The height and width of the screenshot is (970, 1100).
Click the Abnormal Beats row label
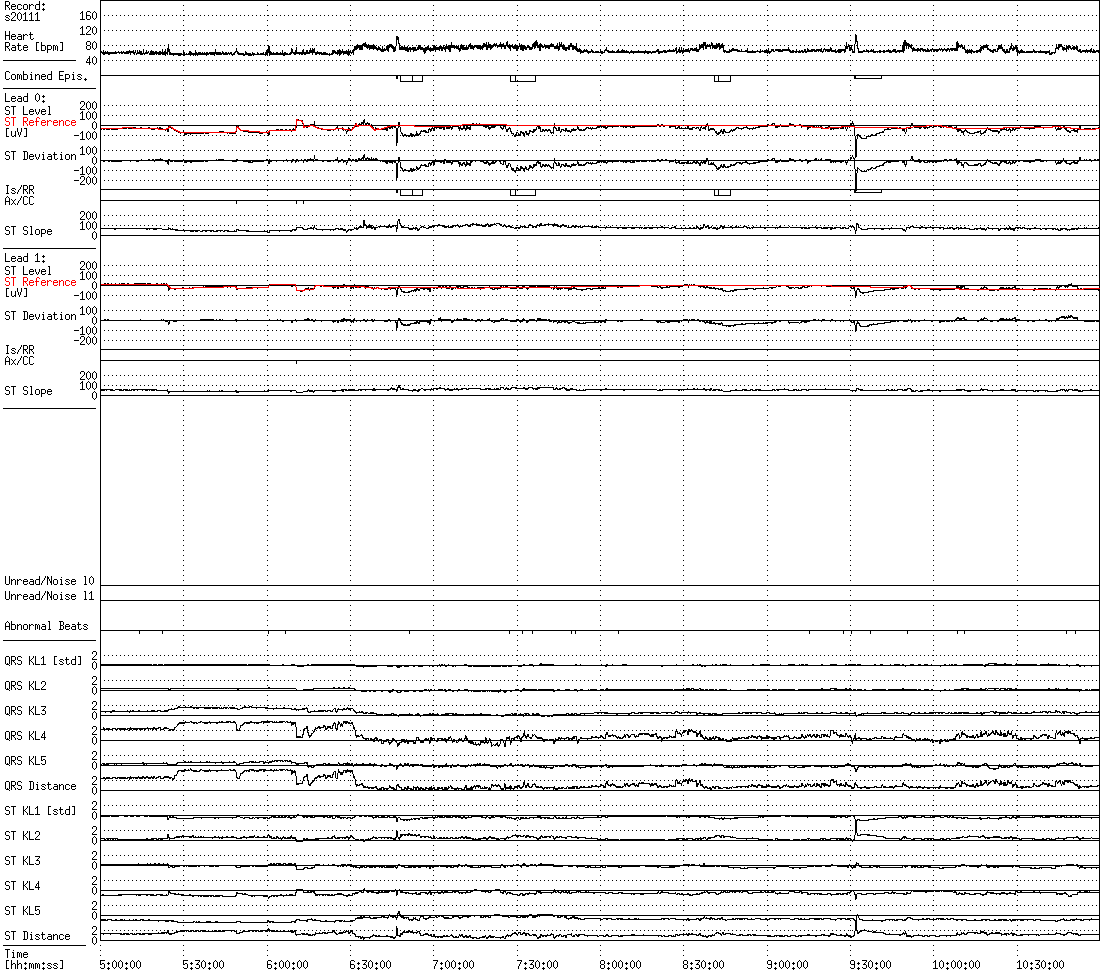[46, 626]
